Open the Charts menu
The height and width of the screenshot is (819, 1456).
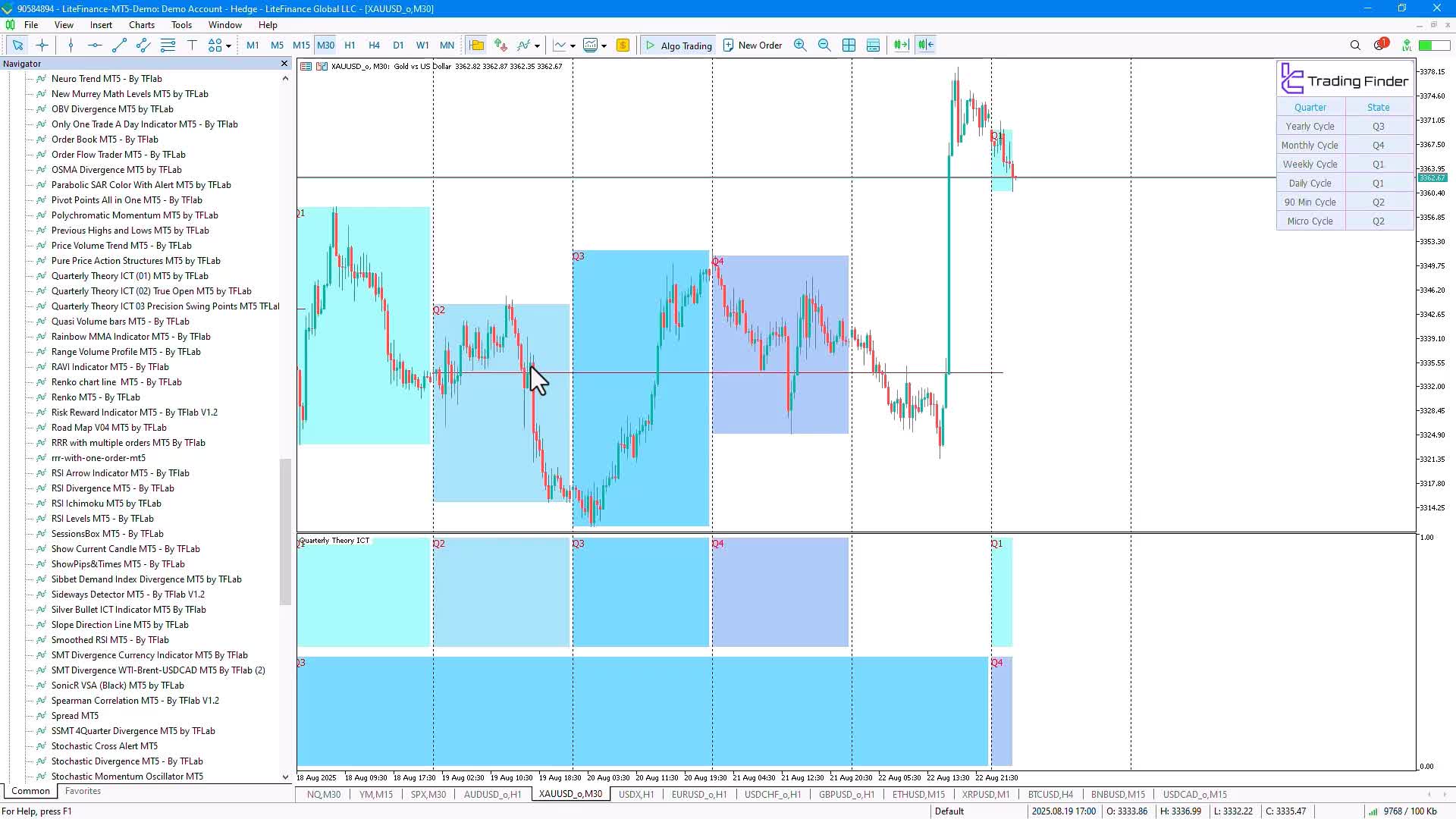point(141,25)
